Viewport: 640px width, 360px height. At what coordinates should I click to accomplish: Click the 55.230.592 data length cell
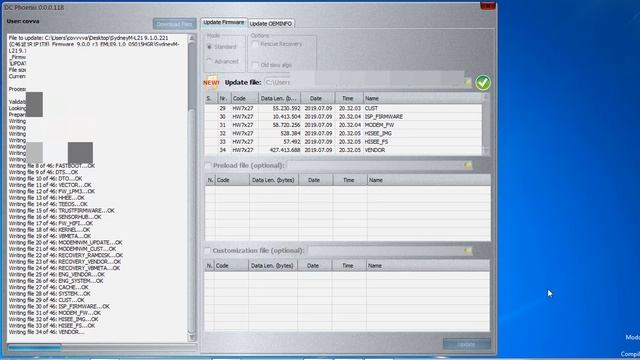click(286, 109)
